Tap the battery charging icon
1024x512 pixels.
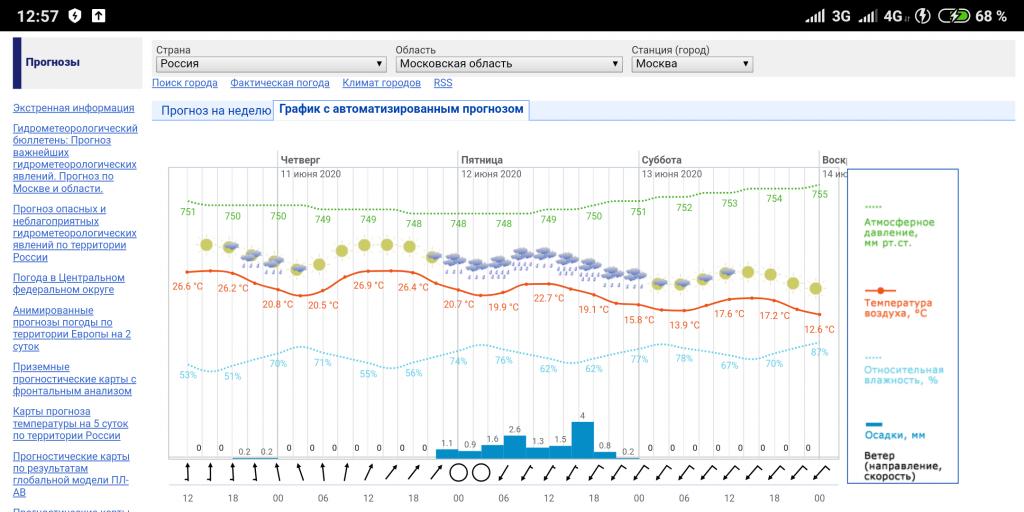(x=959, y=16)
